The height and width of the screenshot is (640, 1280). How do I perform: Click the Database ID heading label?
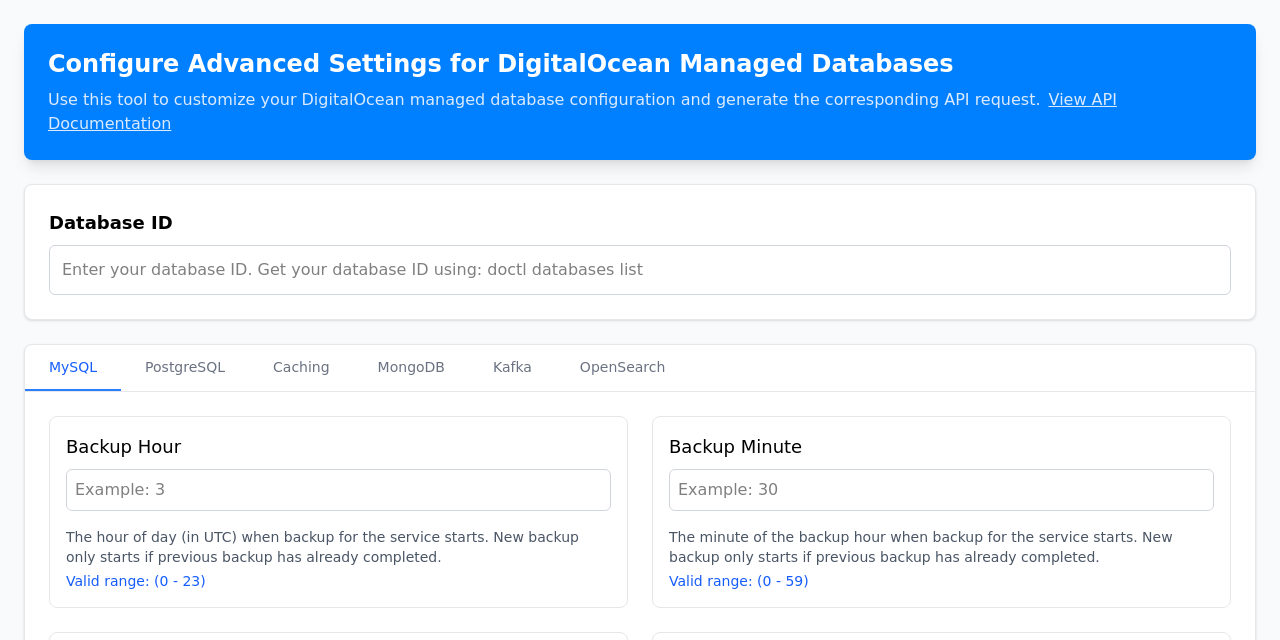pos(111,223)
